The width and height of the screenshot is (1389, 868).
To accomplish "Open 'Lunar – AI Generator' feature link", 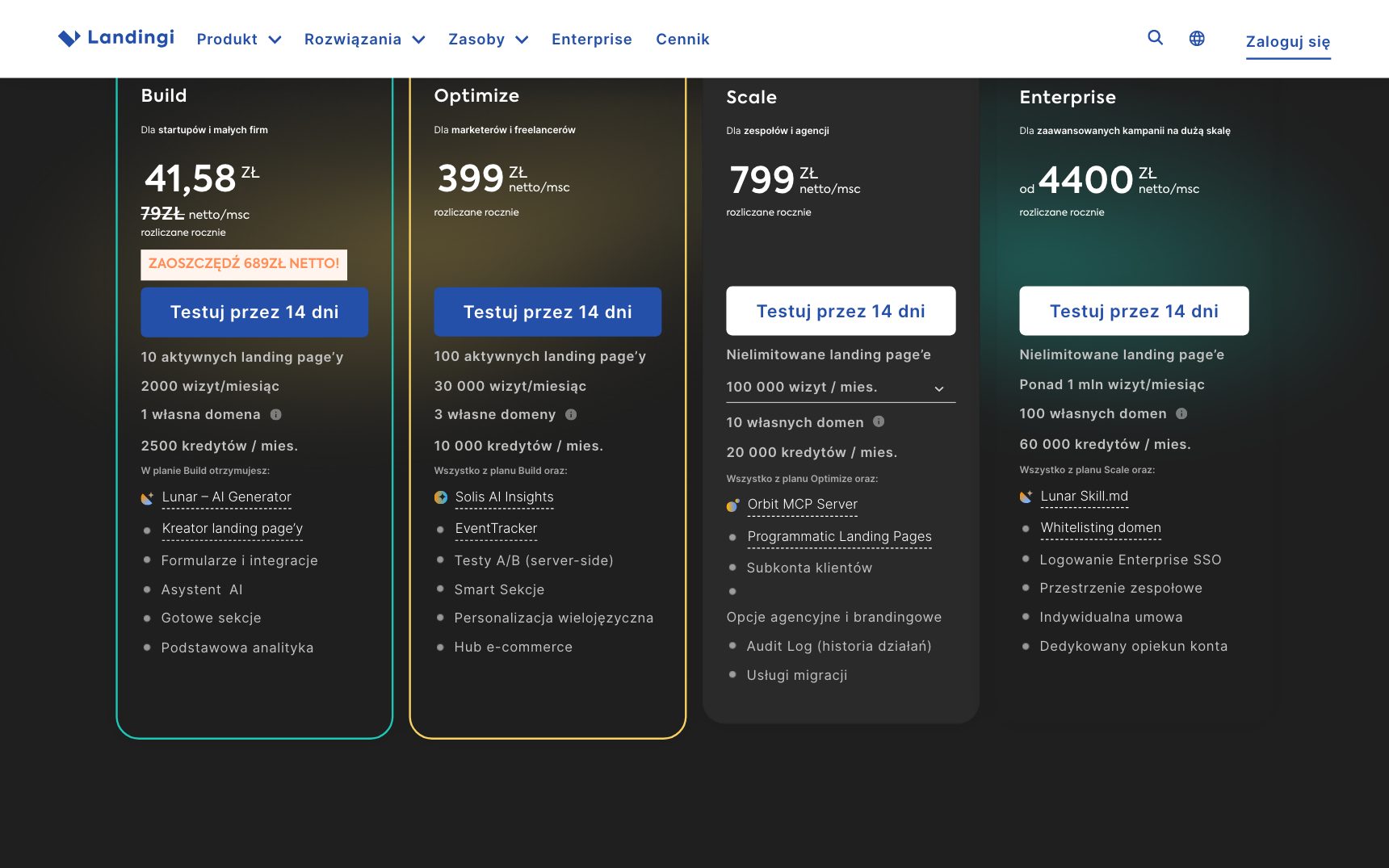I will [x=227, y=497].
